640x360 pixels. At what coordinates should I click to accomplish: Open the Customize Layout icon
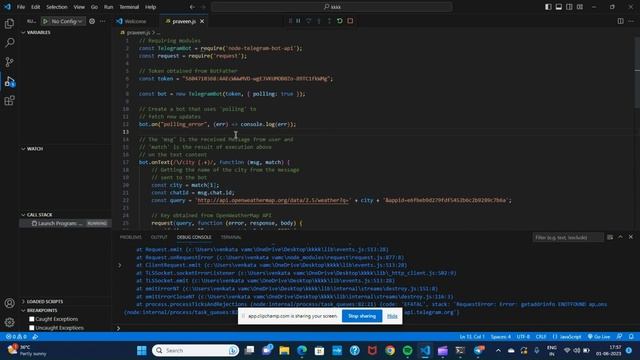point(580,7)
